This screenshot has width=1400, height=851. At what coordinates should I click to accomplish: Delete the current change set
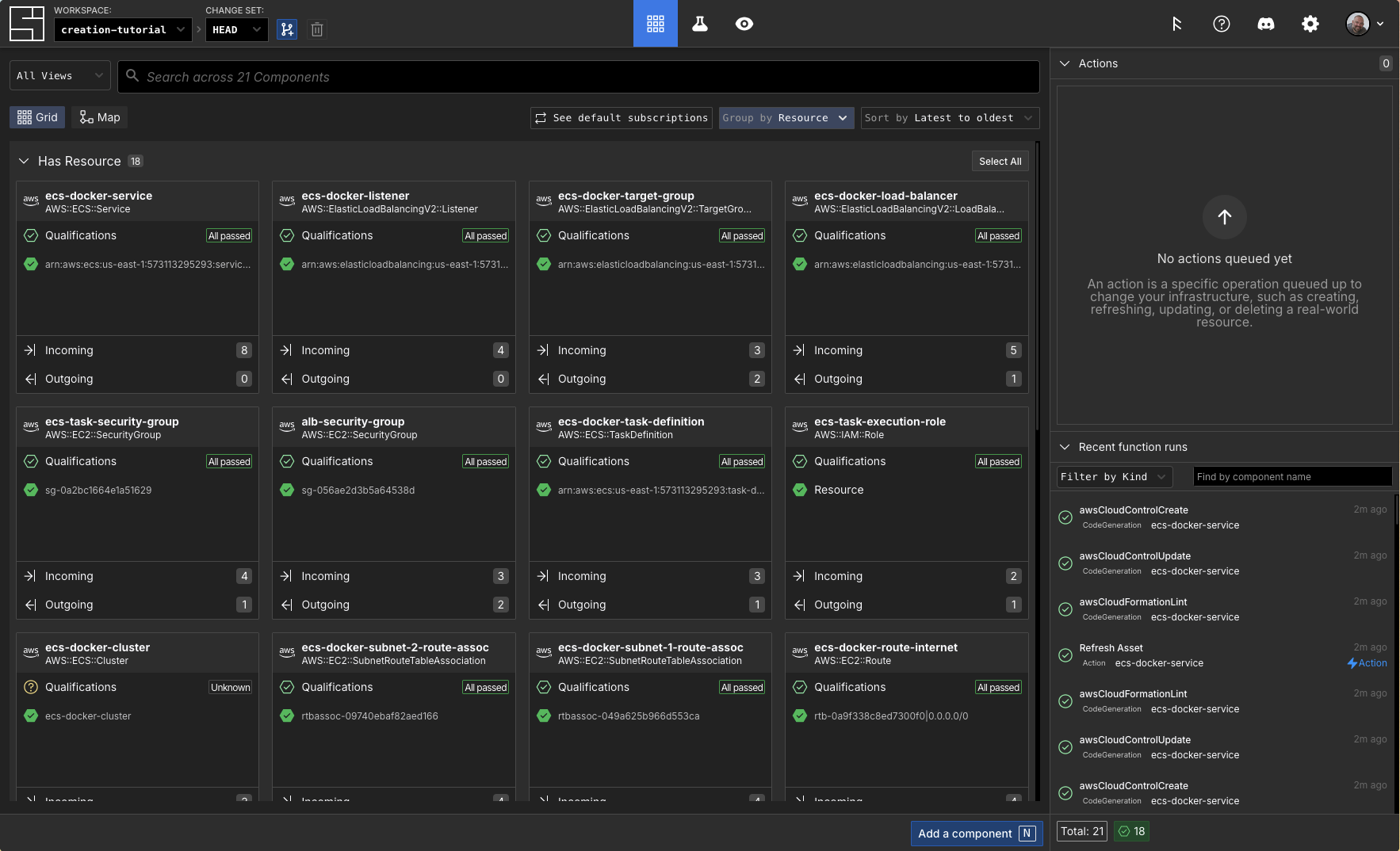click(x=317, y=29)
